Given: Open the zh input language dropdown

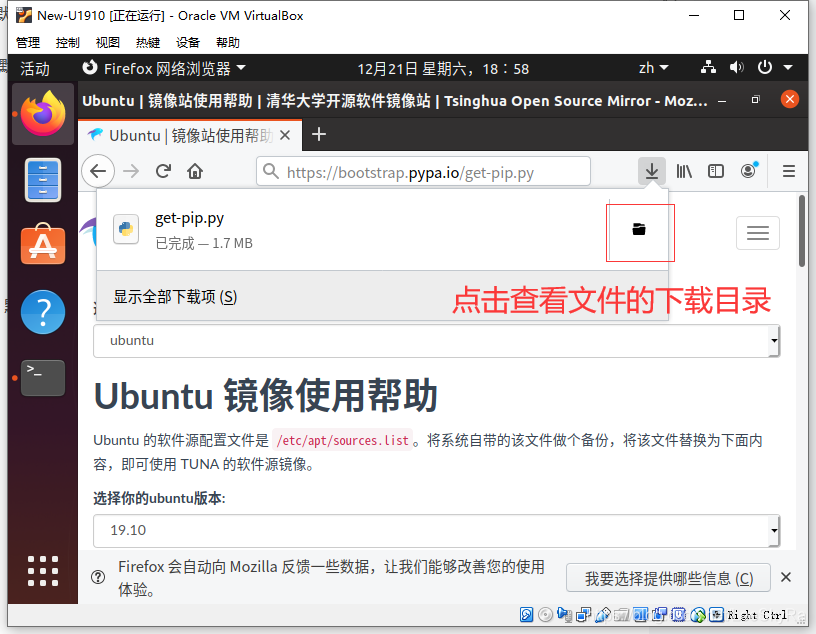Looking at the screenshot, I should (654, 68).
